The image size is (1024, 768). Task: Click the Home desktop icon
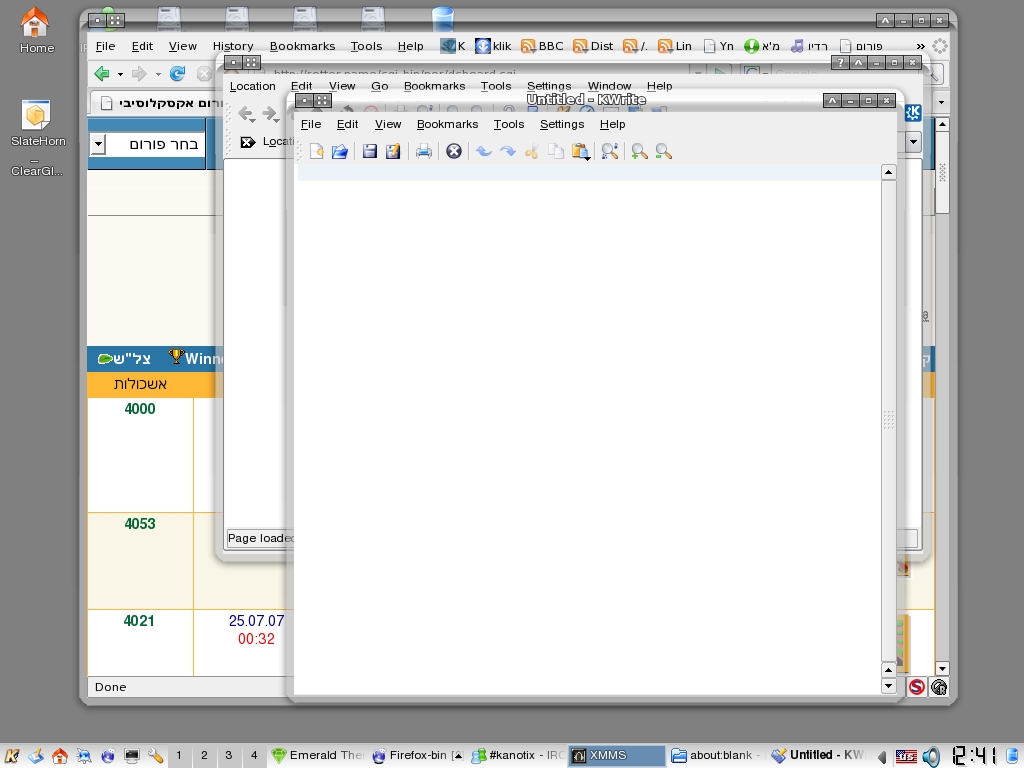[x=36, y=31]
